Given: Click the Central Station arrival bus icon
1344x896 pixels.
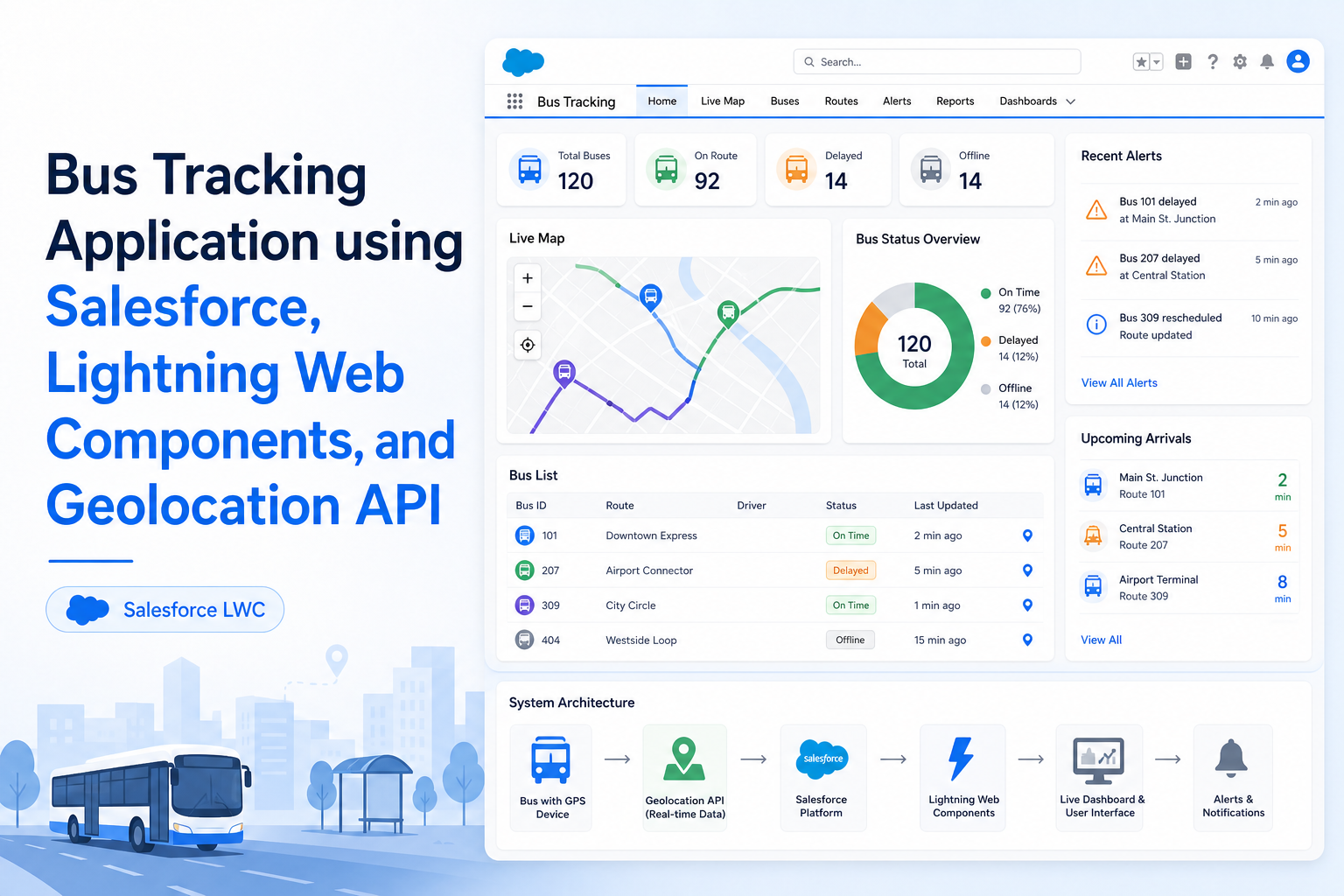Looking at the screenshot, I should 1093,535.
